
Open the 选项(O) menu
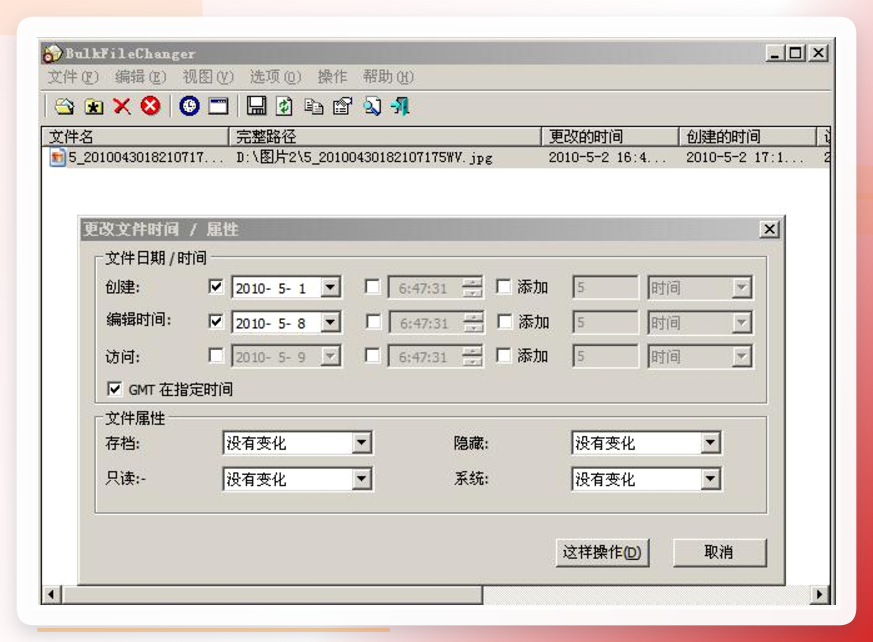coord(275,77)
